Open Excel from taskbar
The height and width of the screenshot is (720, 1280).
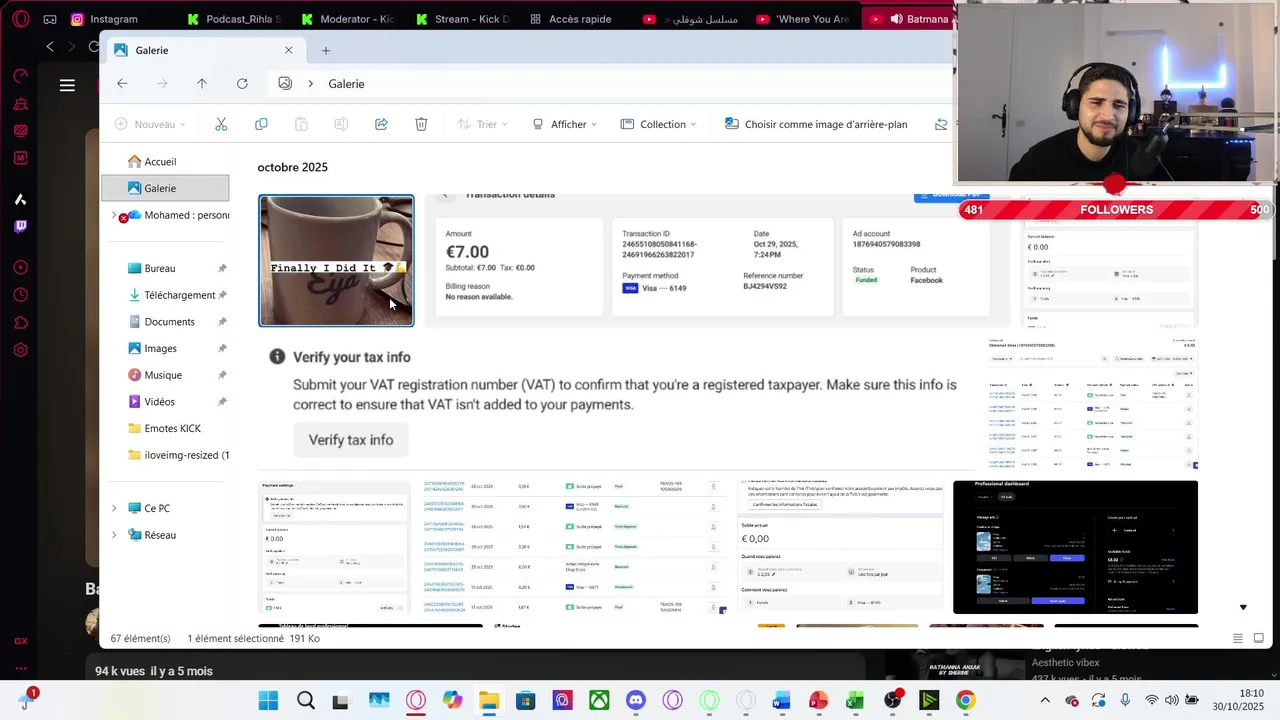point(855,701)
